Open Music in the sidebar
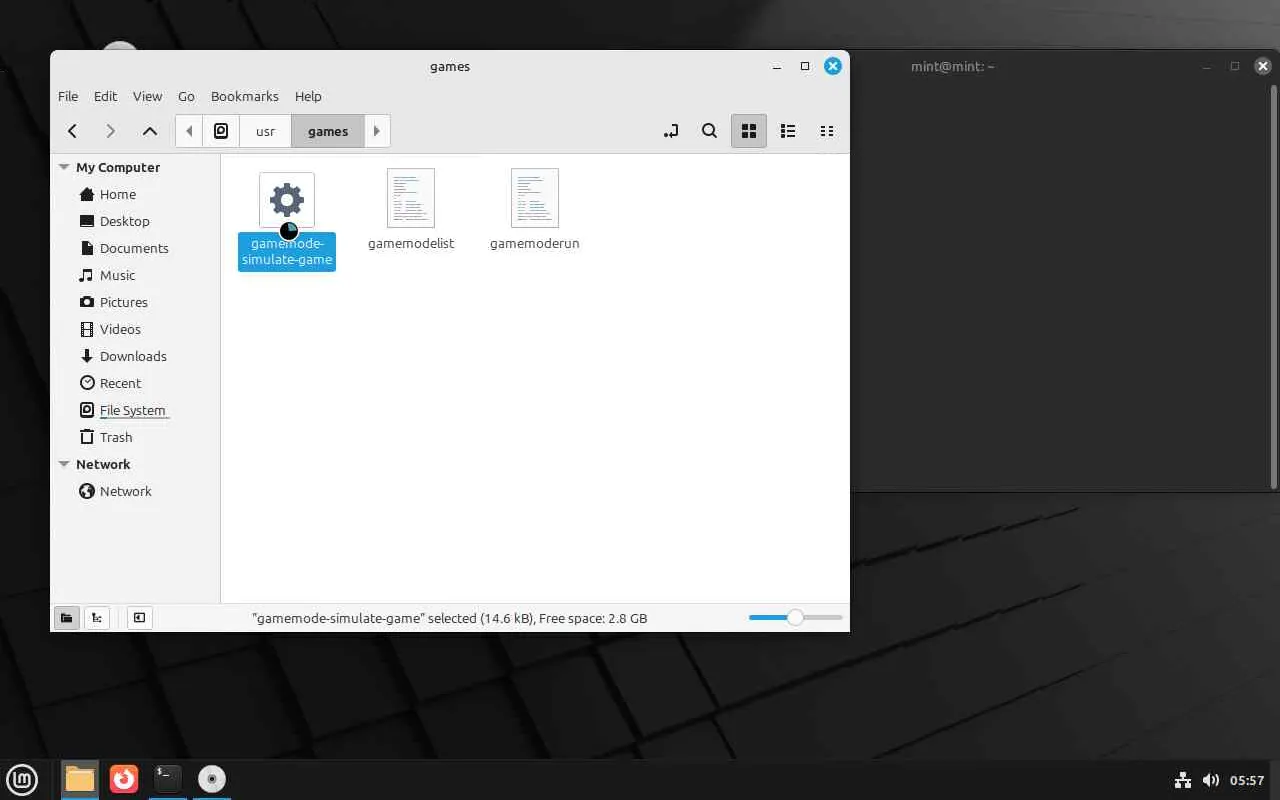The height and width of the screenshot is (800, 1280). [x=117, y=275]
